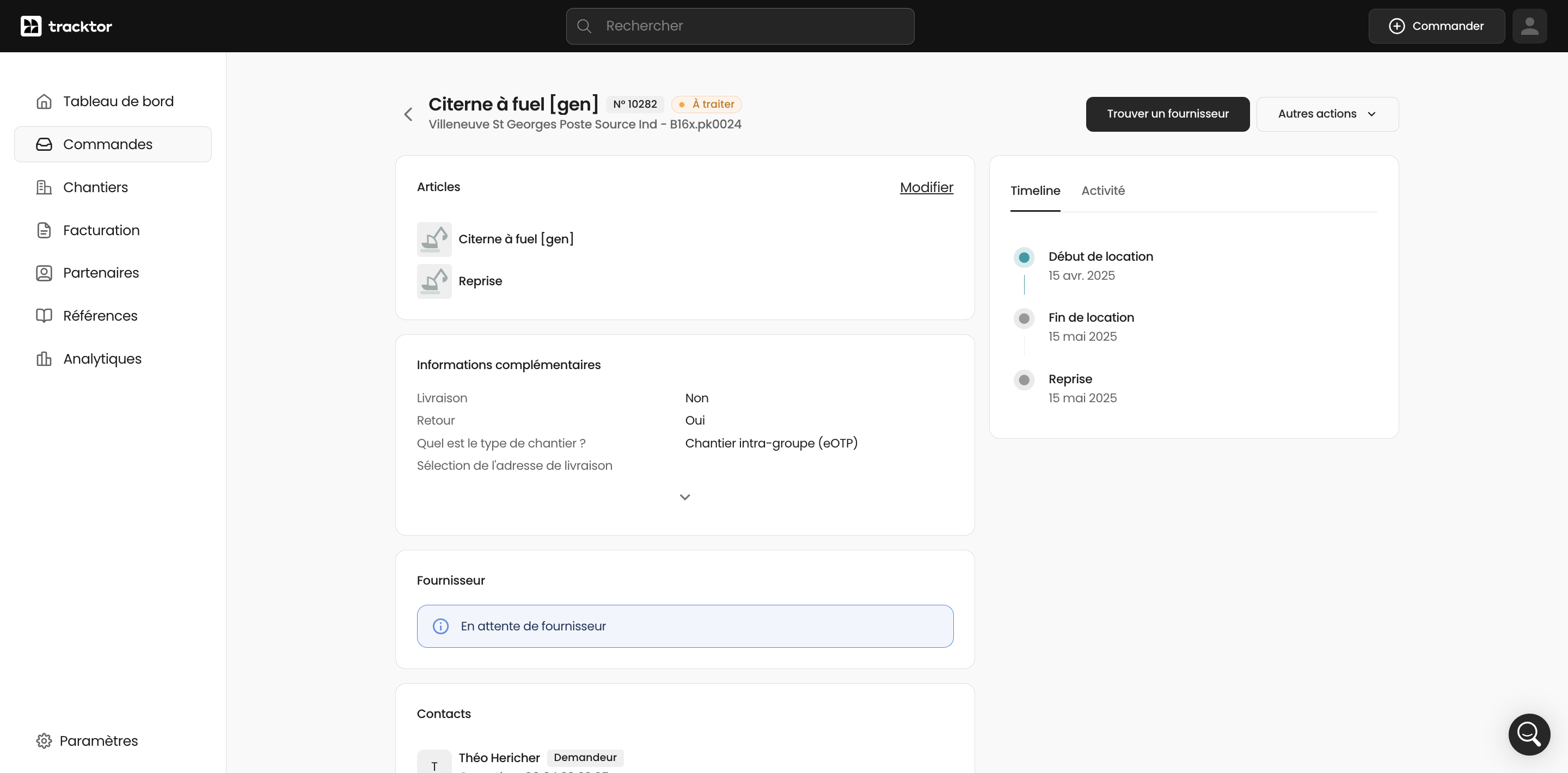Viewport: 1568px width, 773px height.
Task: Open Facturation menu item
Action: click(x=113, y=230)
